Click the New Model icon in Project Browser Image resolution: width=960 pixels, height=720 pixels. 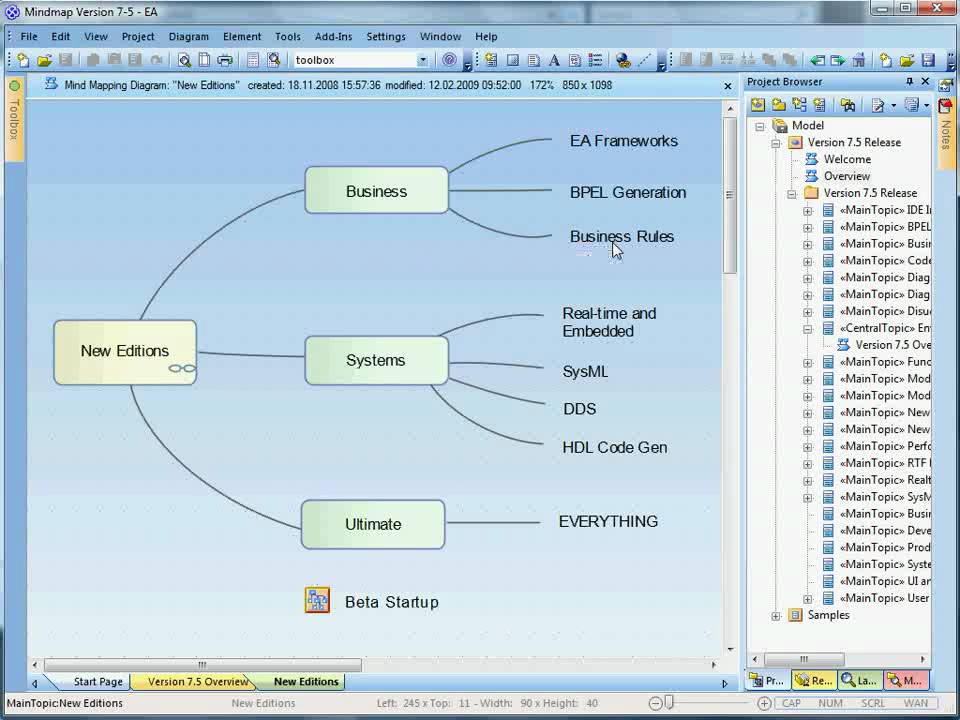point(758,105)
